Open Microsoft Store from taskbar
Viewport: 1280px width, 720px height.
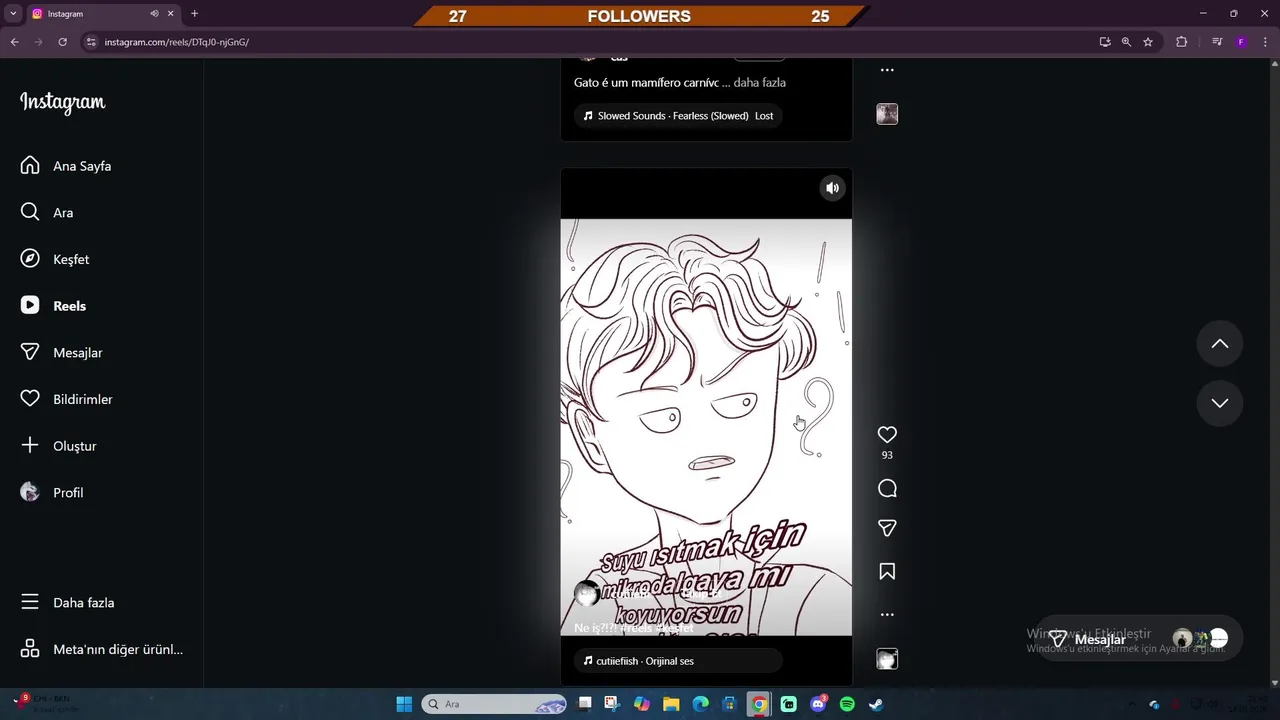click(729, 704)
